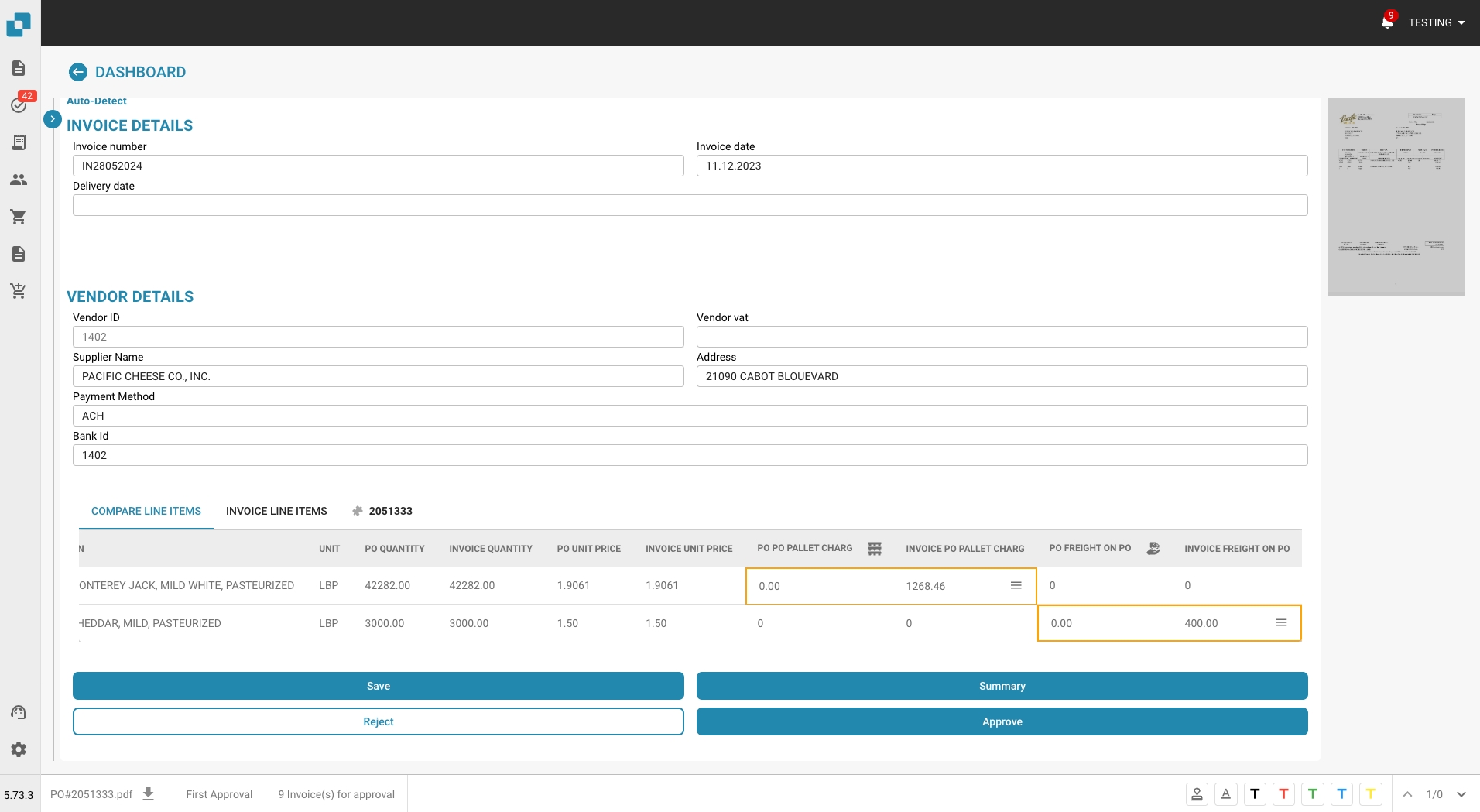Open the approvals icon with 42 badge

pyautogui.click(x=19, y=105)
